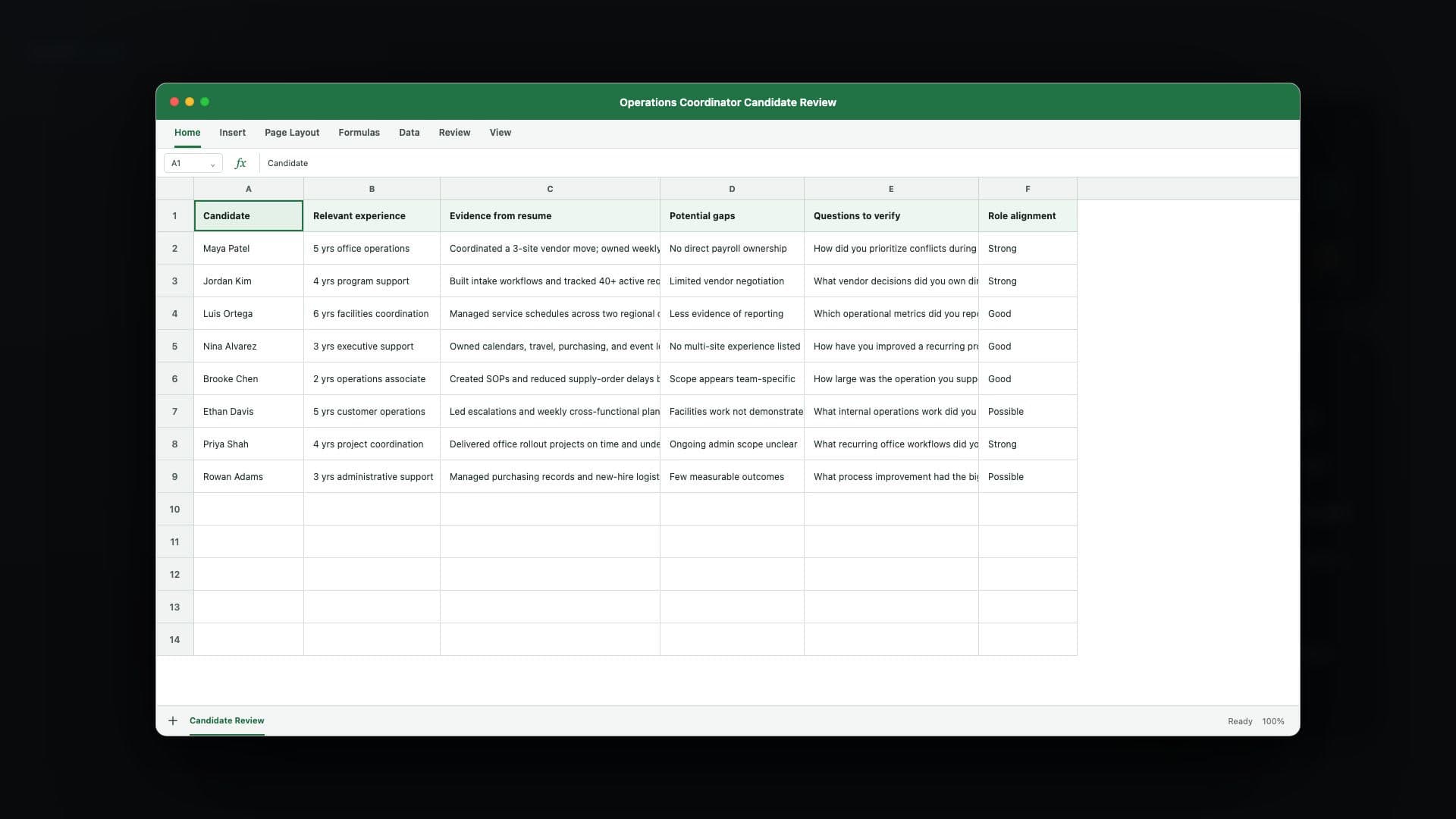This screenshot has height=819, width=1456.
Task: Select the Evidence from resume header cell
Action: coord(550,216)
